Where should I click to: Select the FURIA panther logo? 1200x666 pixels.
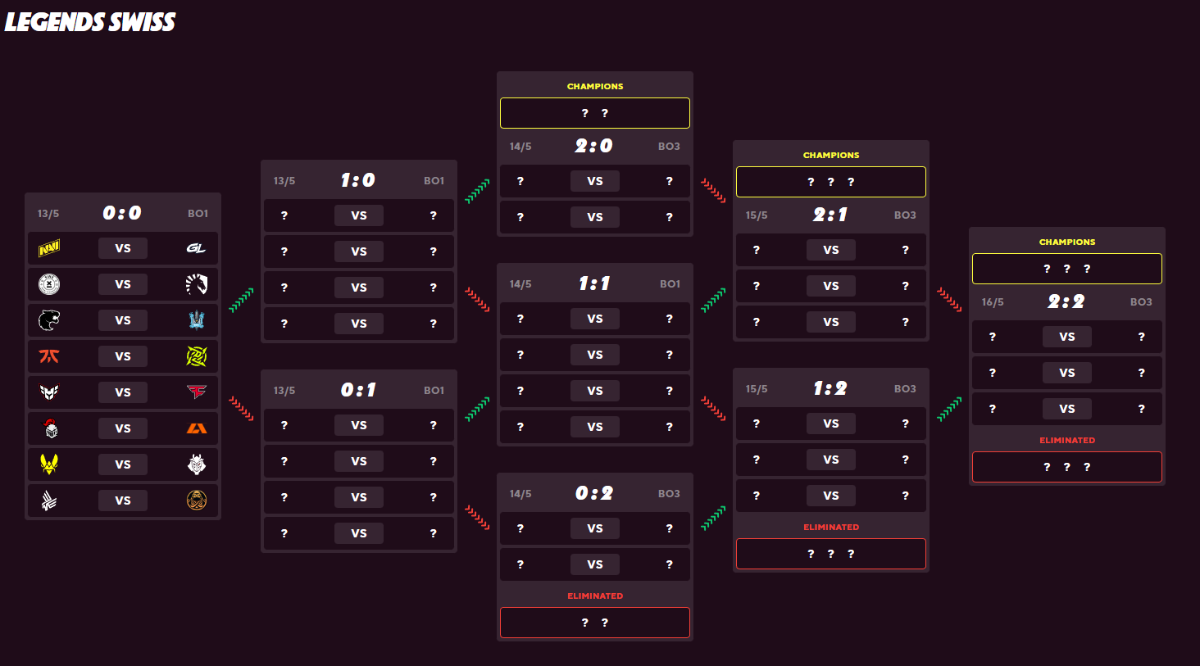pyautogui.click(x=47, y=321)
